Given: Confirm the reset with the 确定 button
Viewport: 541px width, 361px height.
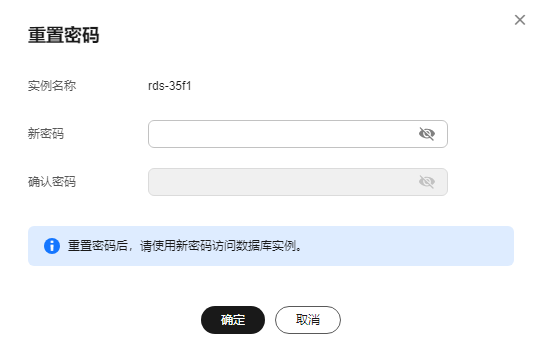Looking at the screenshot, I should point(233,320).
